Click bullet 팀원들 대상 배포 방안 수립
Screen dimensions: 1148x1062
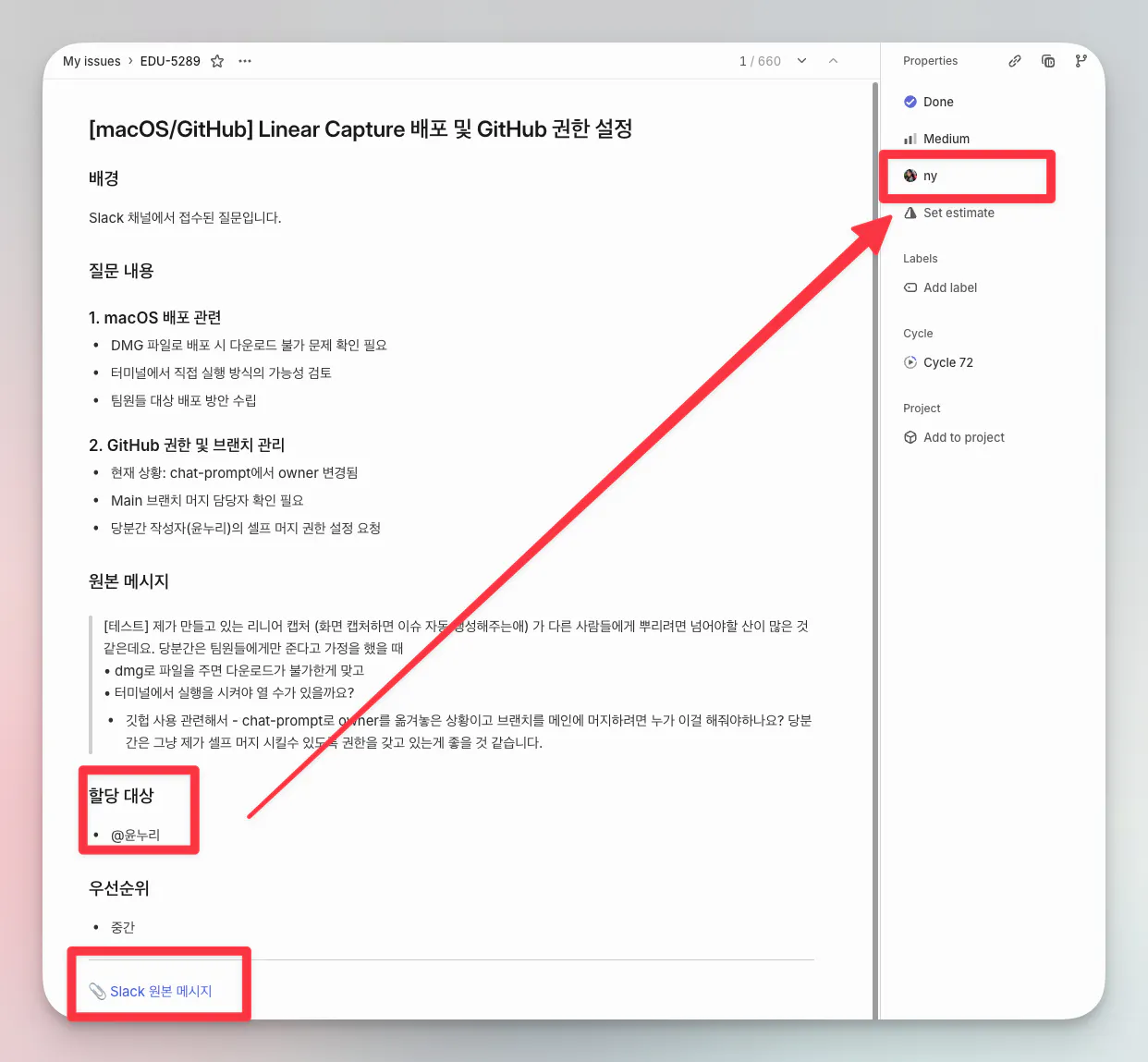point(184,401)
